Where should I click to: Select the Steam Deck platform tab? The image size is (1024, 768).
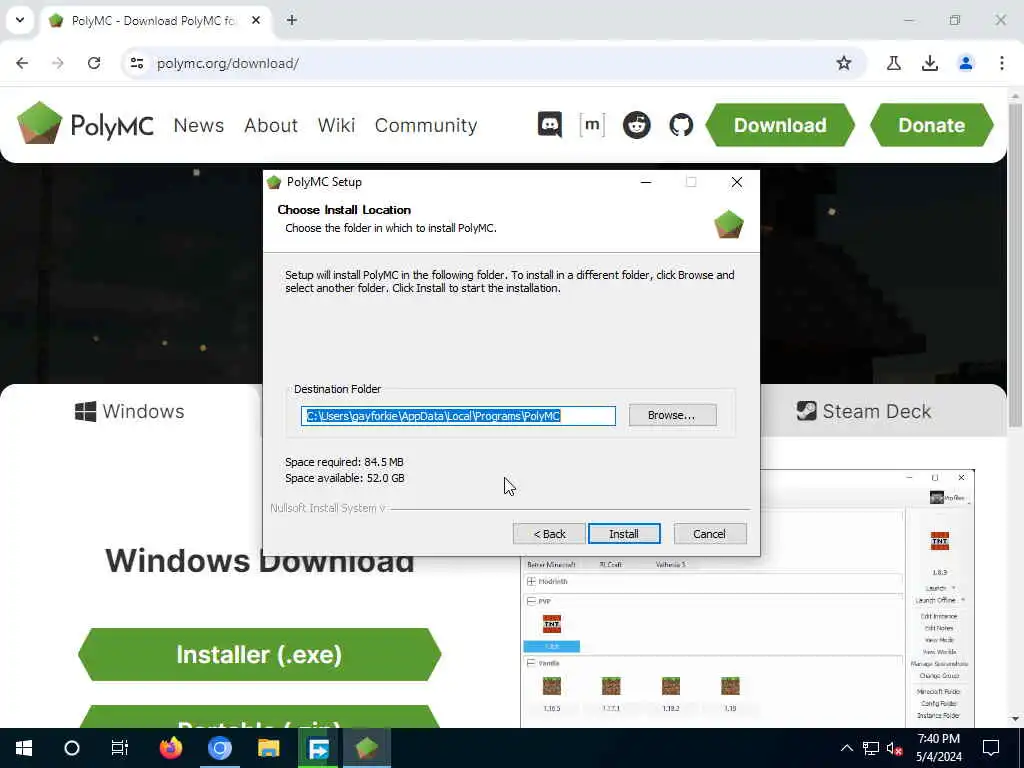[863, 411]
